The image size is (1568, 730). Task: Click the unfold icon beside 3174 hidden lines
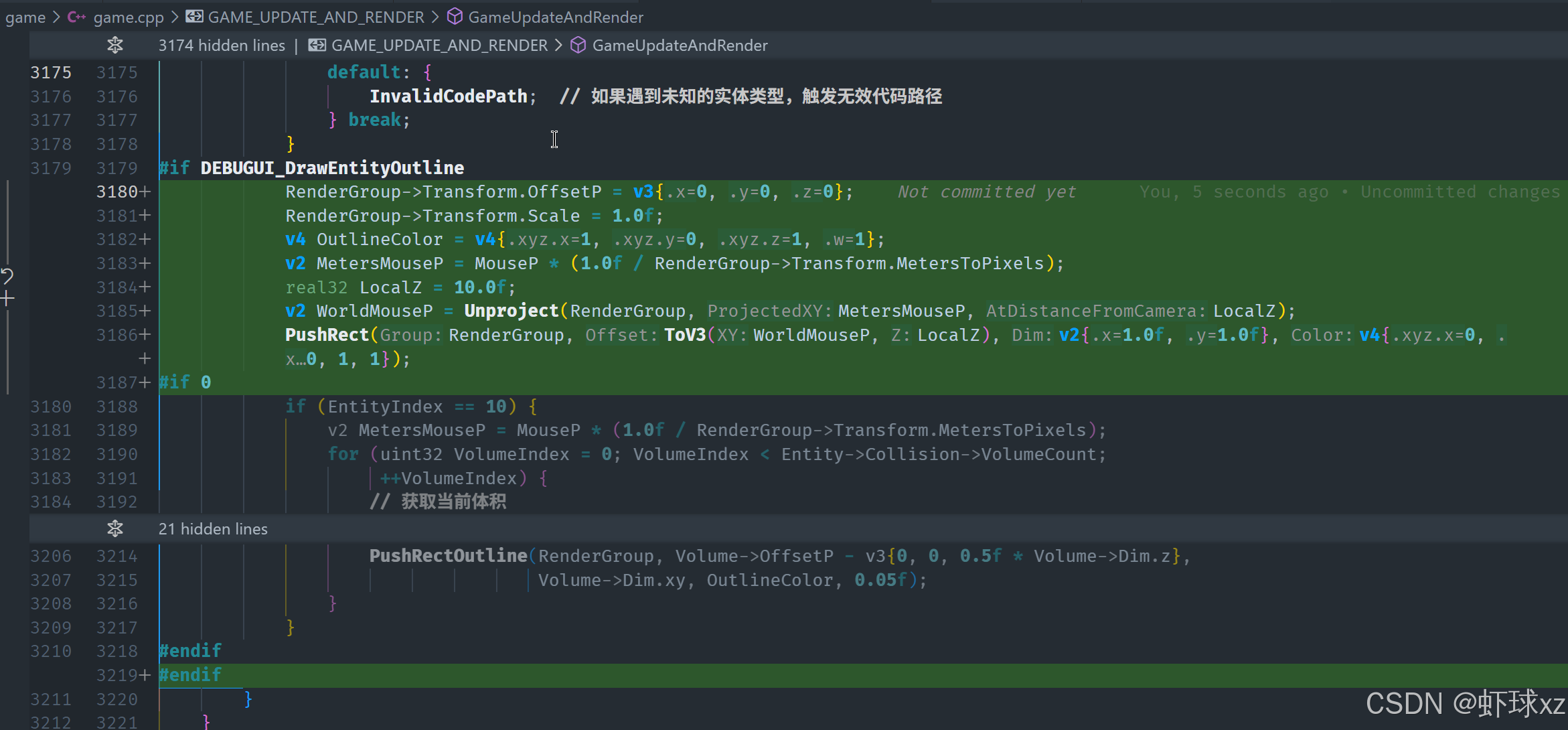point(115,45)
